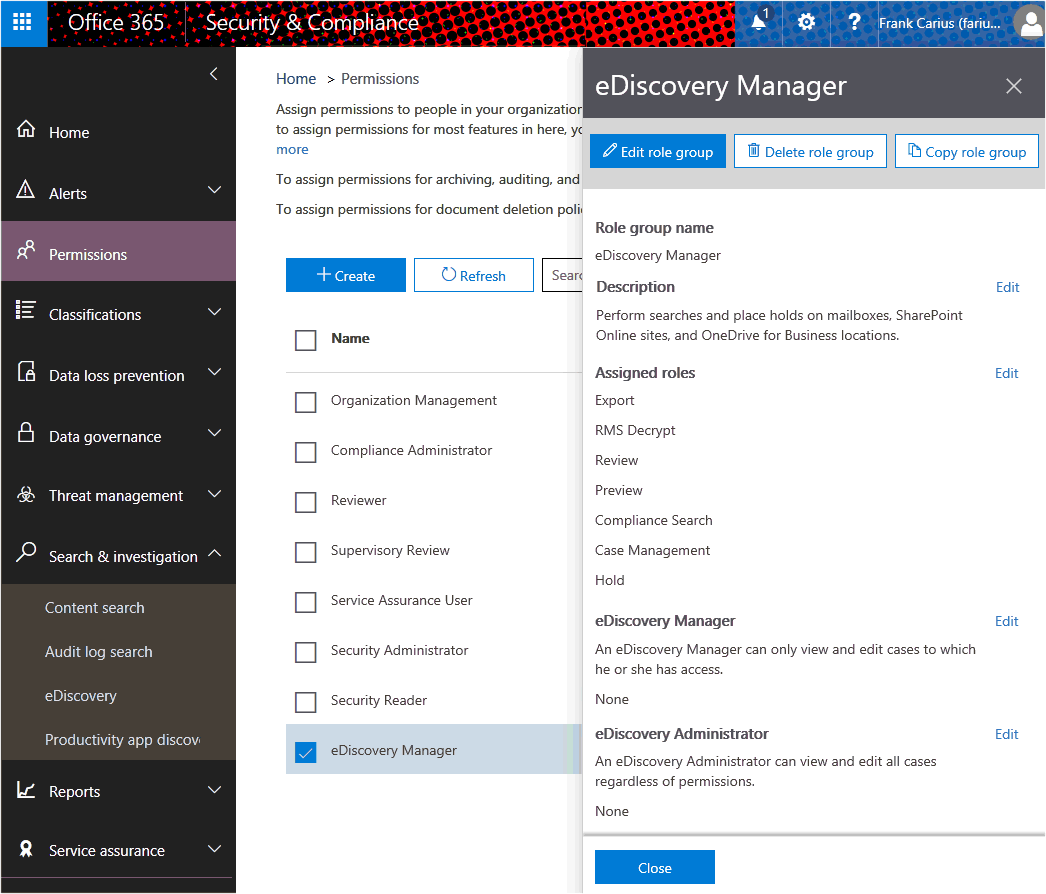Click Security & Compliance header title
Image resolution: width=1046 pixels, height=894 pixels.
click(x=312, y=23)
